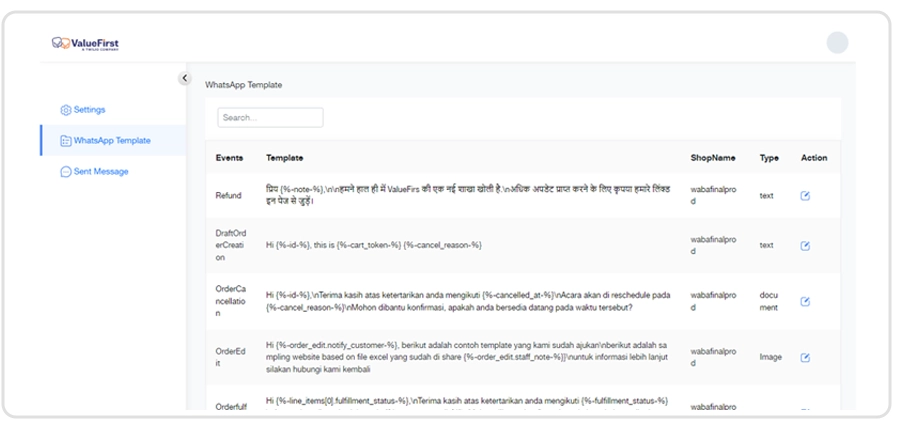Edit the OrderEdit template

[x=805, y=358]
